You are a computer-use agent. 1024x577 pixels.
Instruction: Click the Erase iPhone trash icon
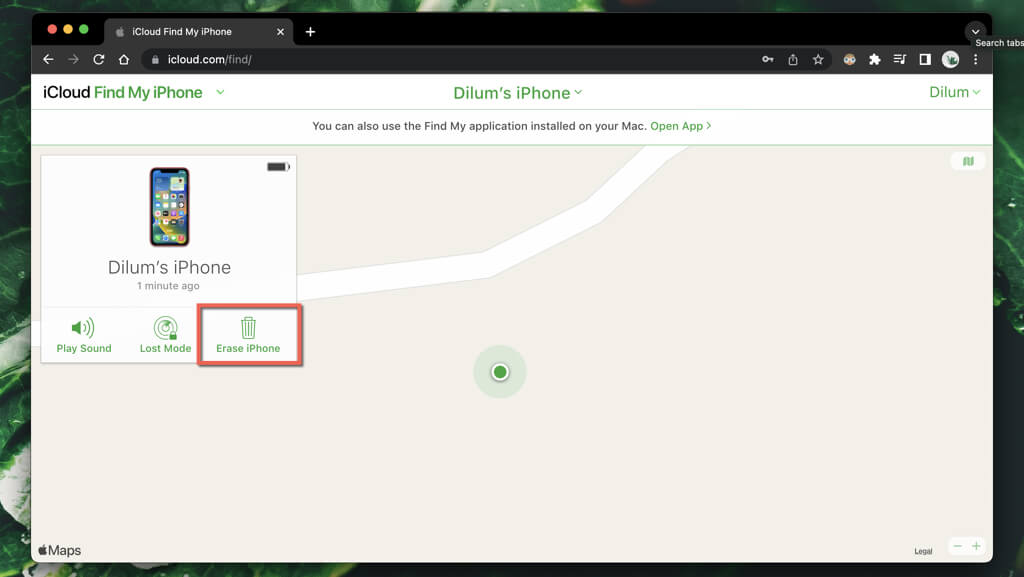248,328
